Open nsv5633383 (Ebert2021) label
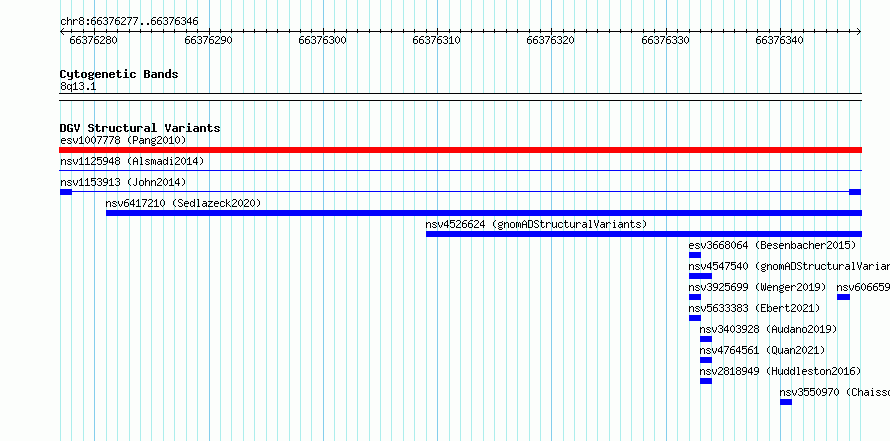890x441 pixels. pyautogui.click(x=754, y=308)
